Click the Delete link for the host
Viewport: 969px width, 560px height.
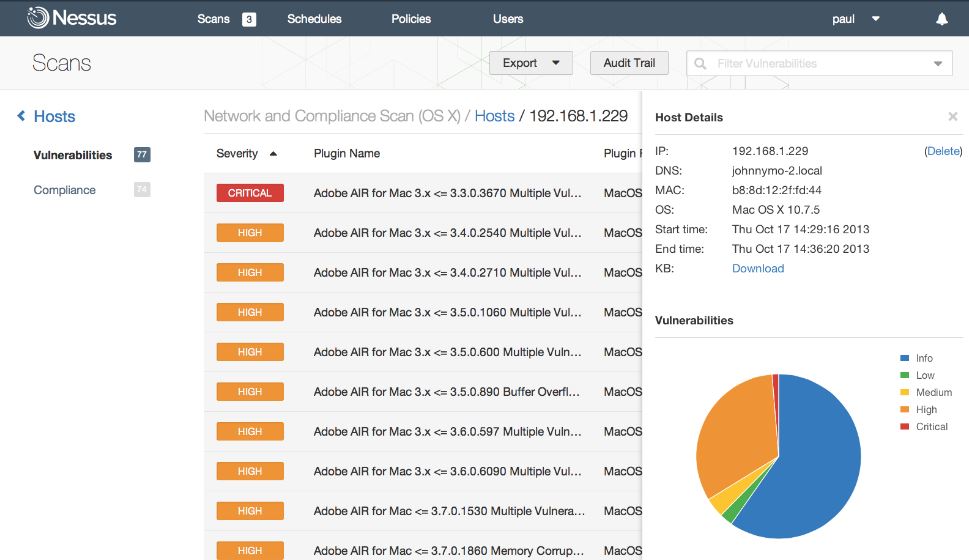(x=944, y=151)
